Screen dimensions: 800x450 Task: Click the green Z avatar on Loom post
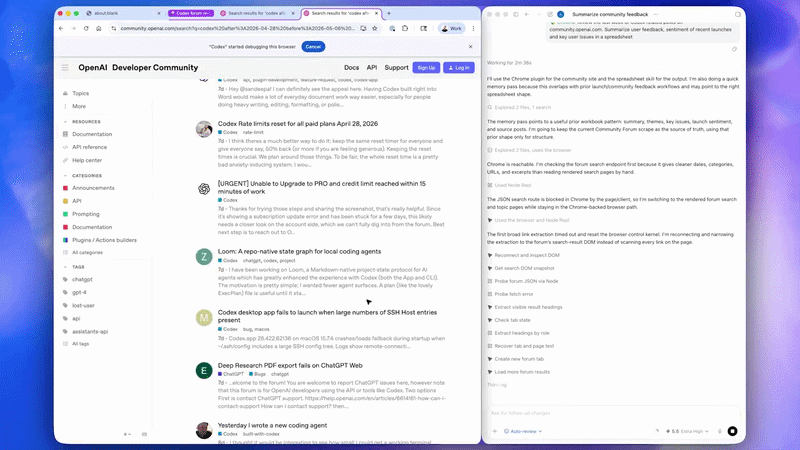click(x=204, y=257)
